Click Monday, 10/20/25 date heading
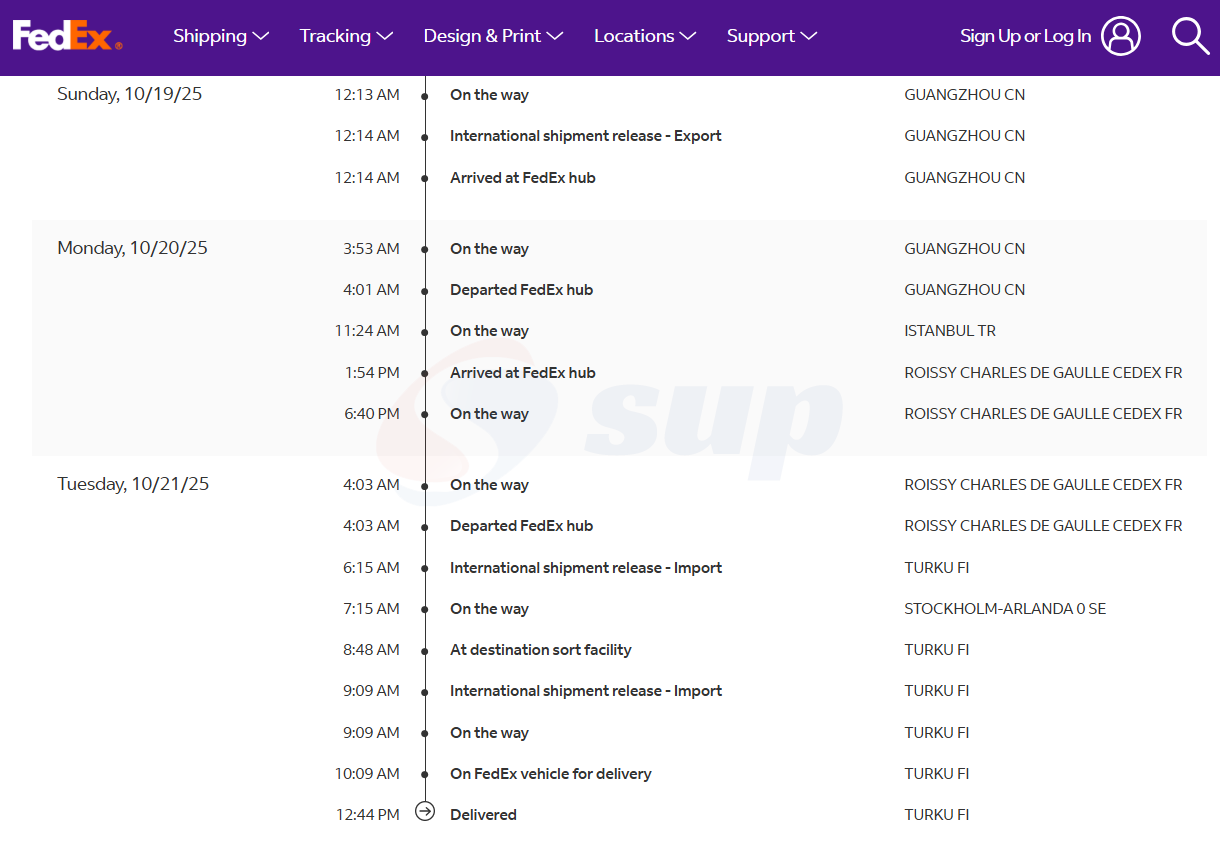 [x=132, y=248]
